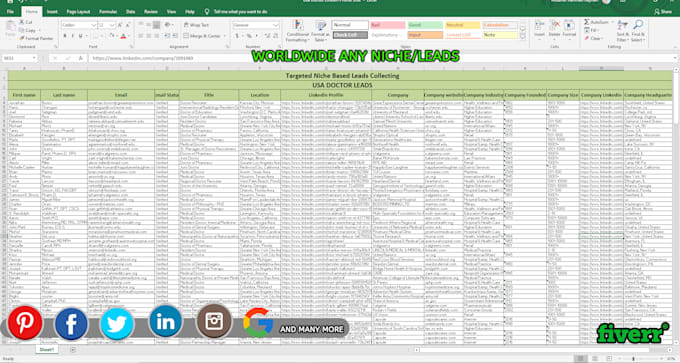Screen dimensions: 680x363
Task: Toggle Bold formatting
Action: click(x=65, y=36)
